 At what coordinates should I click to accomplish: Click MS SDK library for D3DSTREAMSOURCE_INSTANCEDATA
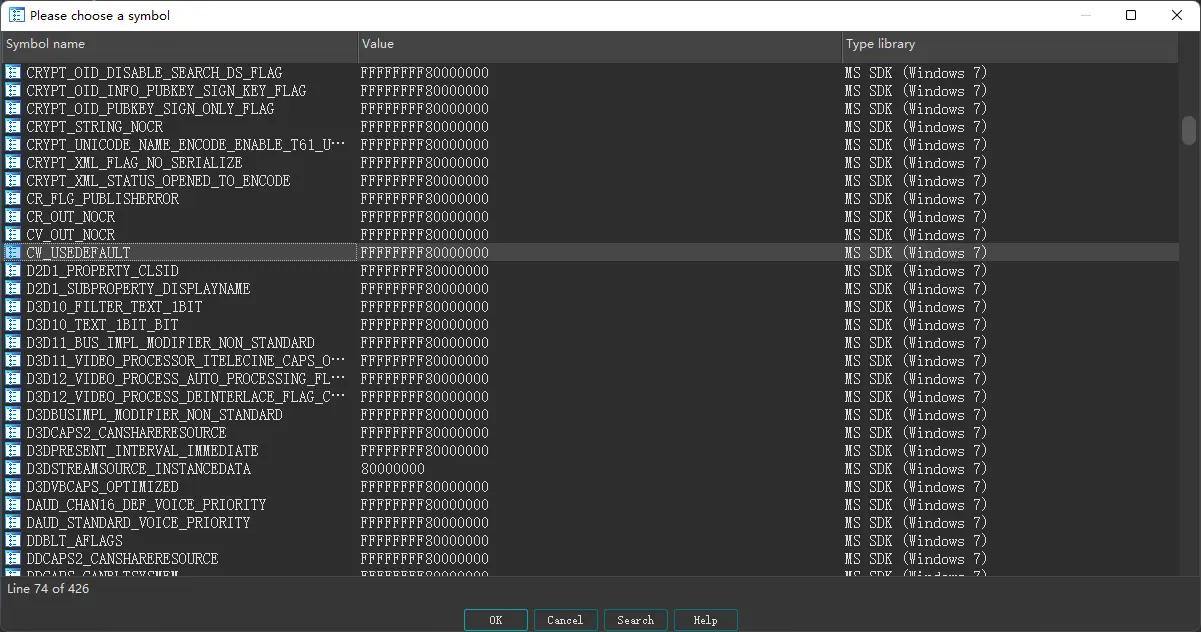coord(916,469)
